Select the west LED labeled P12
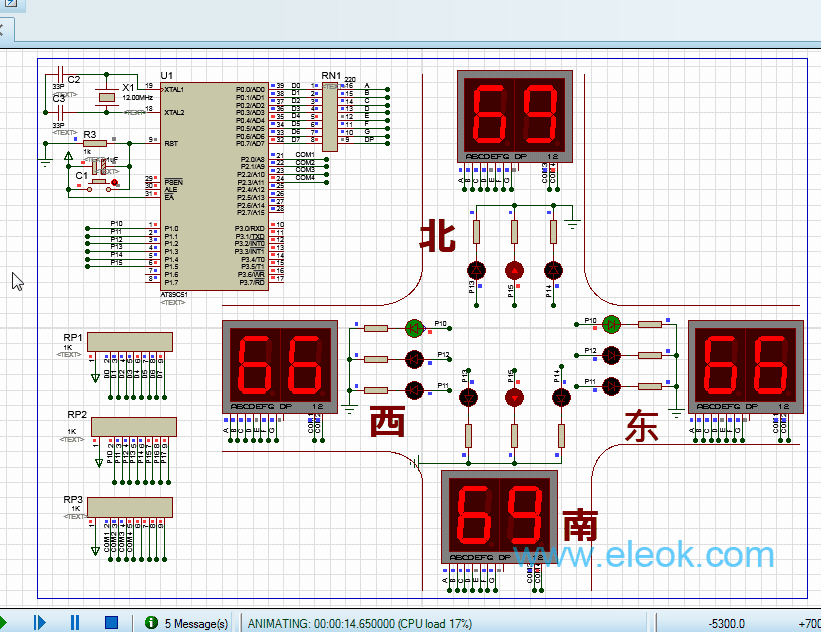Viewport: 821px width, 632px height. click(x=414, y=359)
